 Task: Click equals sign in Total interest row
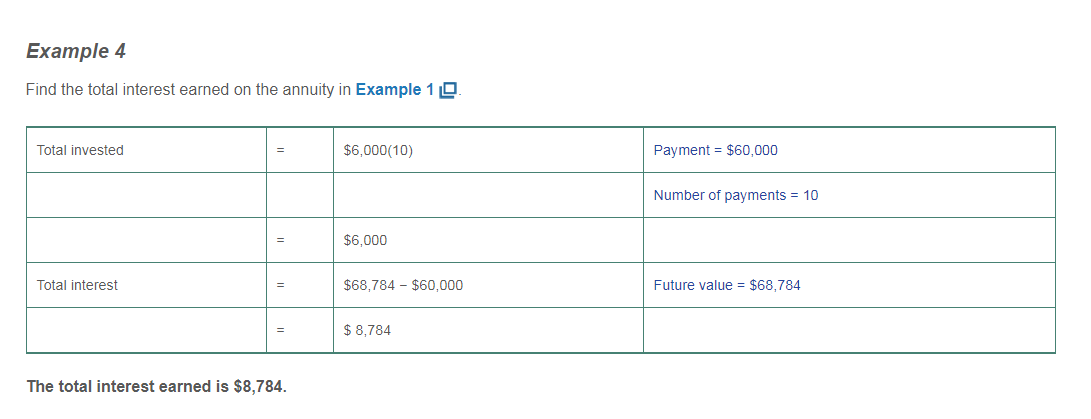281,285
